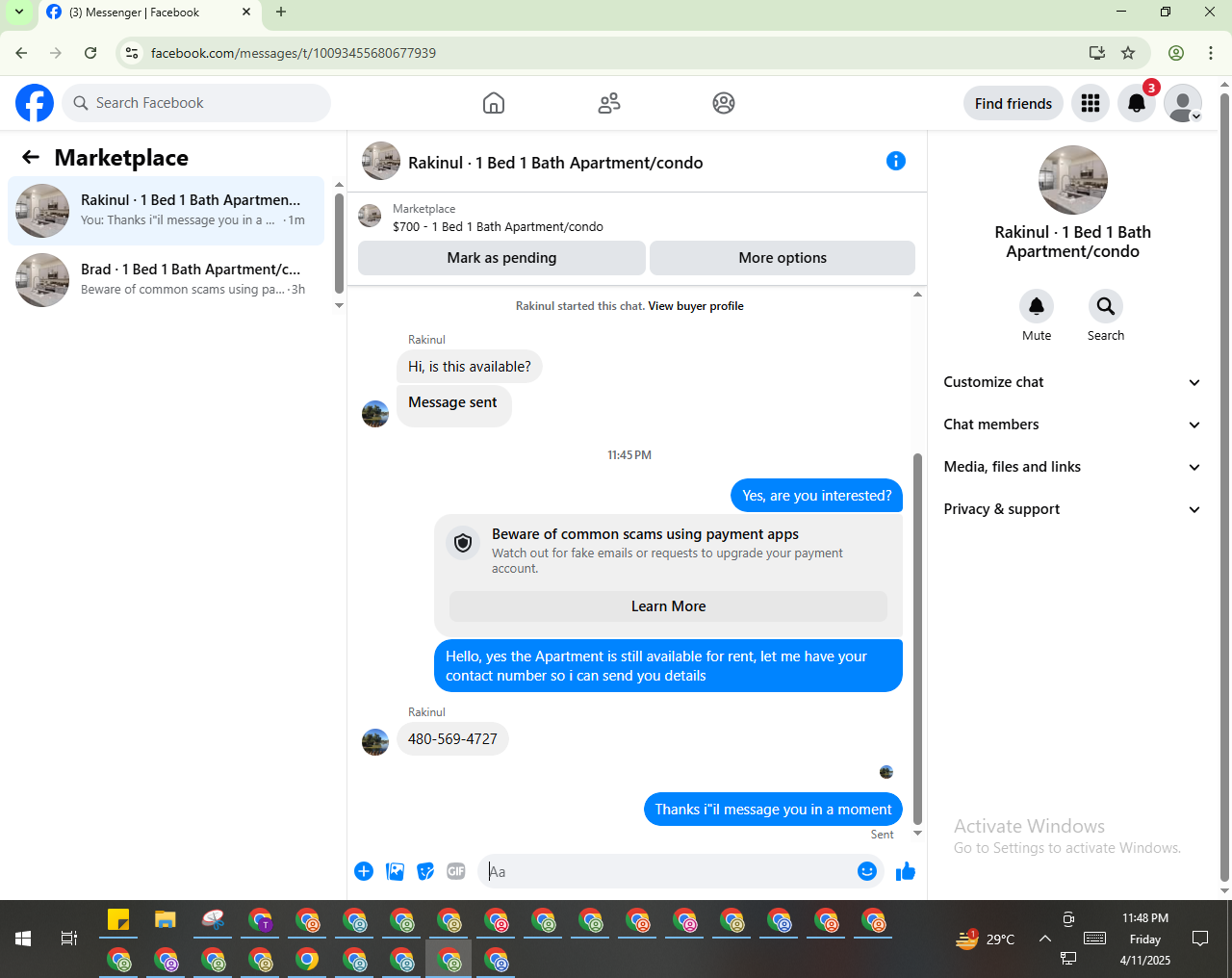View site information icon in address bar

tap(133, 53)
